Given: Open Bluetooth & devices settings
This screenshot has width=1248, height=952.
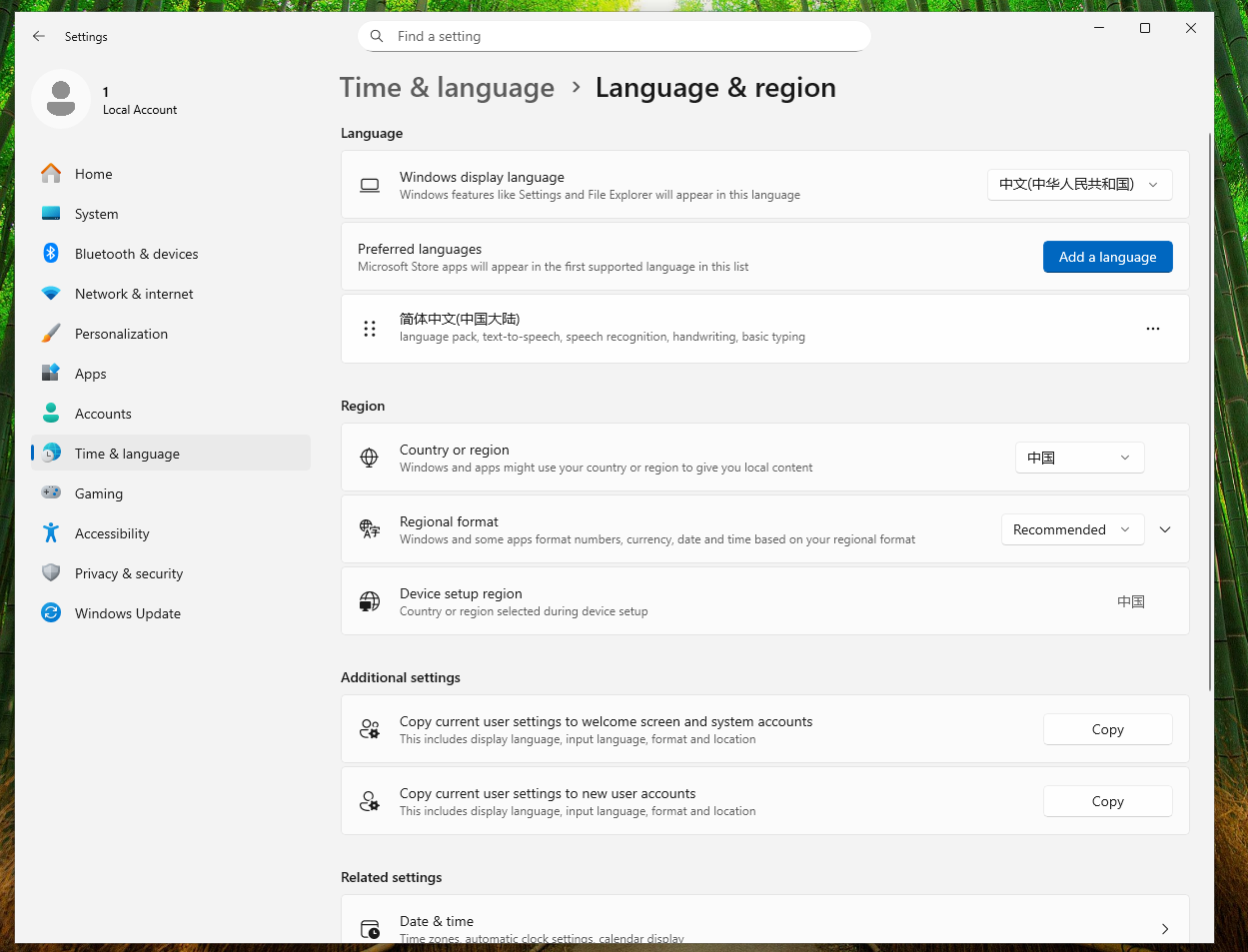Looking at the screenshot, I should (x=171, y=254).
